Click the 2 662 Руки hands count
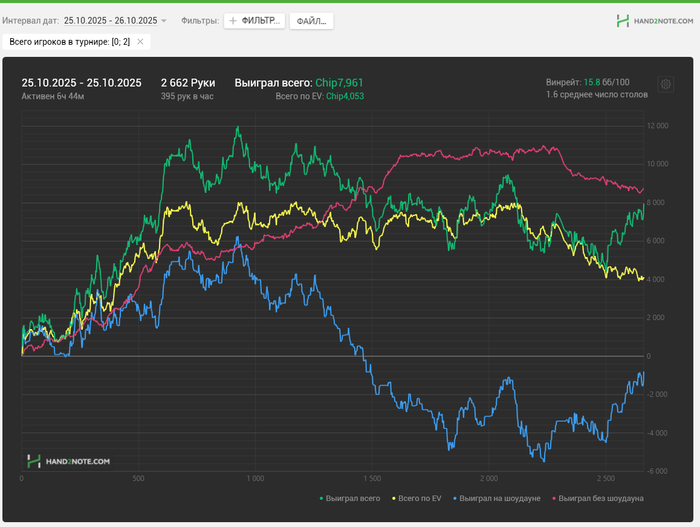The height and width of the screenshot is (527, 700). pyautogui.click(x=188, y=83)
